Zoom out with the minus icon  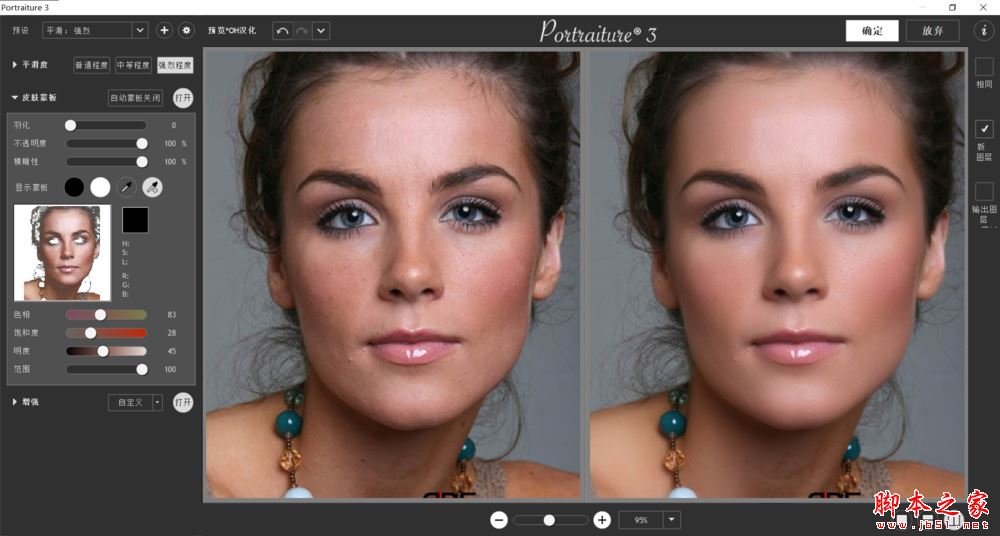[x=499, y=520]
